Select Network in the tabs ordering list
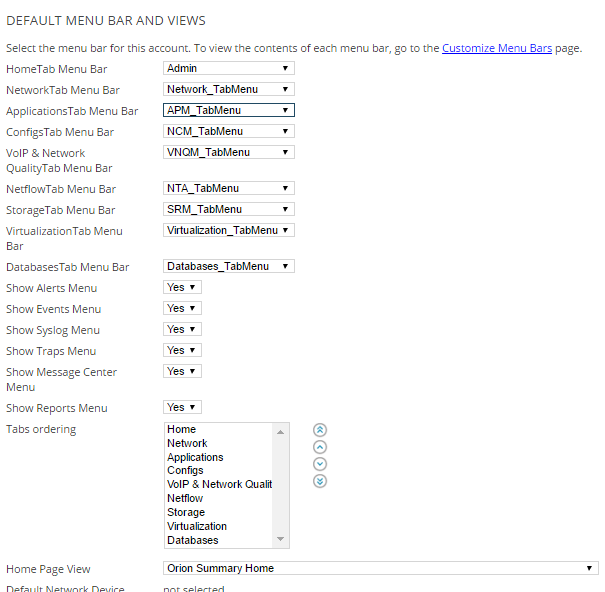 coord(219,443)
